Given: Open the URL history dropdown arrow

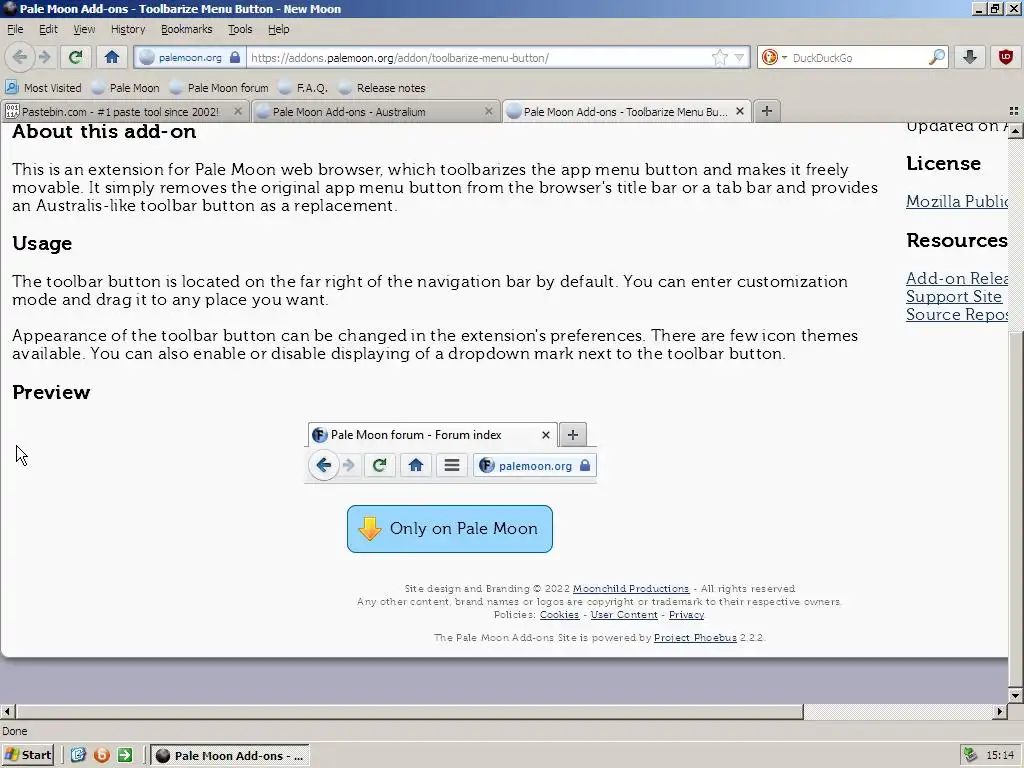Looking at the screenshot, I should (x=739, y=57).
